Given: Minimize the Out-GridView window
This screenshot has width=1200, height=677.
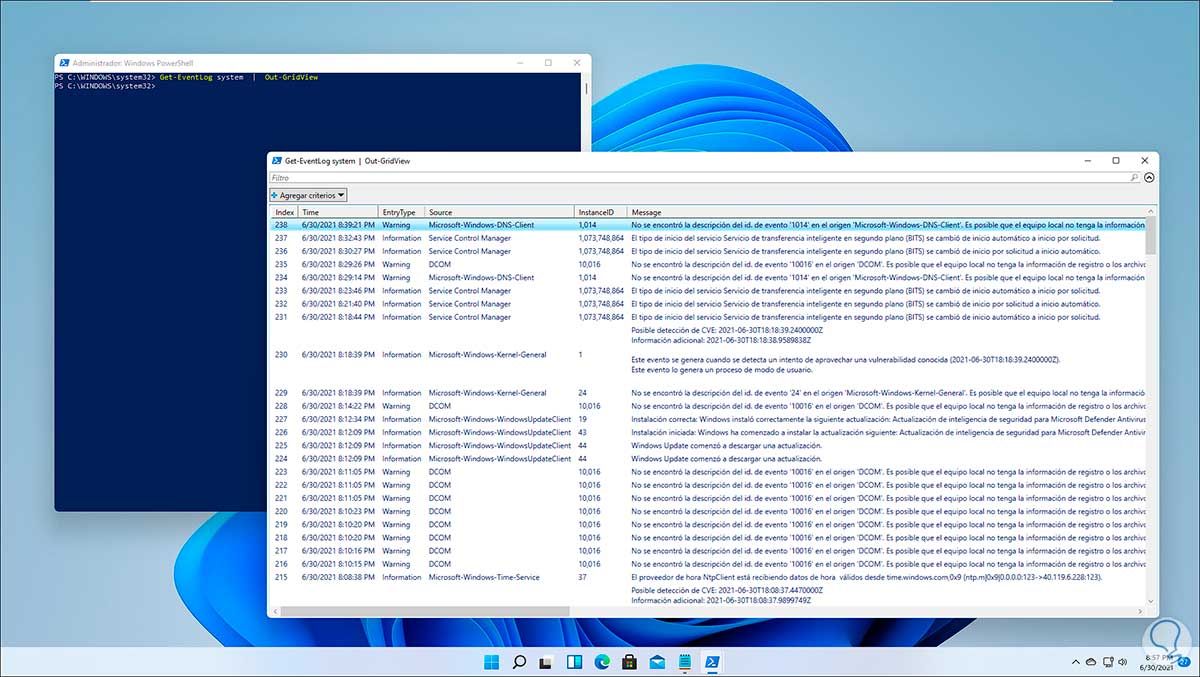Looking at the screenshot, I should pos(1088,160).
